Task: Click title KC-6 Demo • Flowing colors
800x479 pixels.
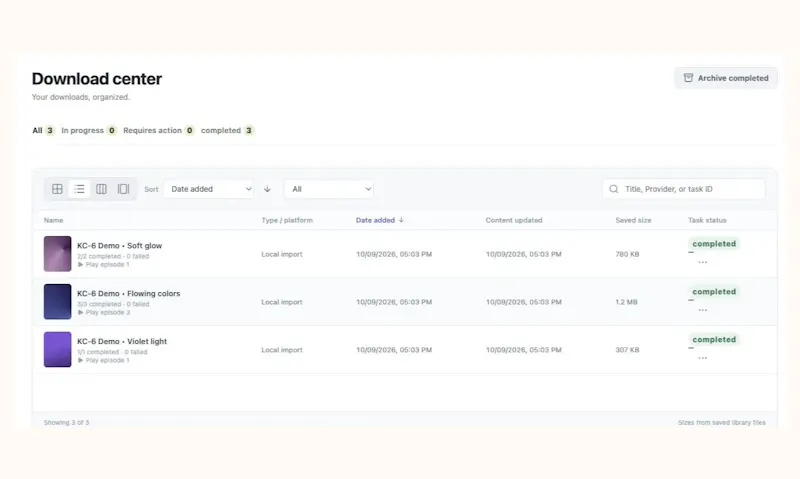Action: pos(129,294)
